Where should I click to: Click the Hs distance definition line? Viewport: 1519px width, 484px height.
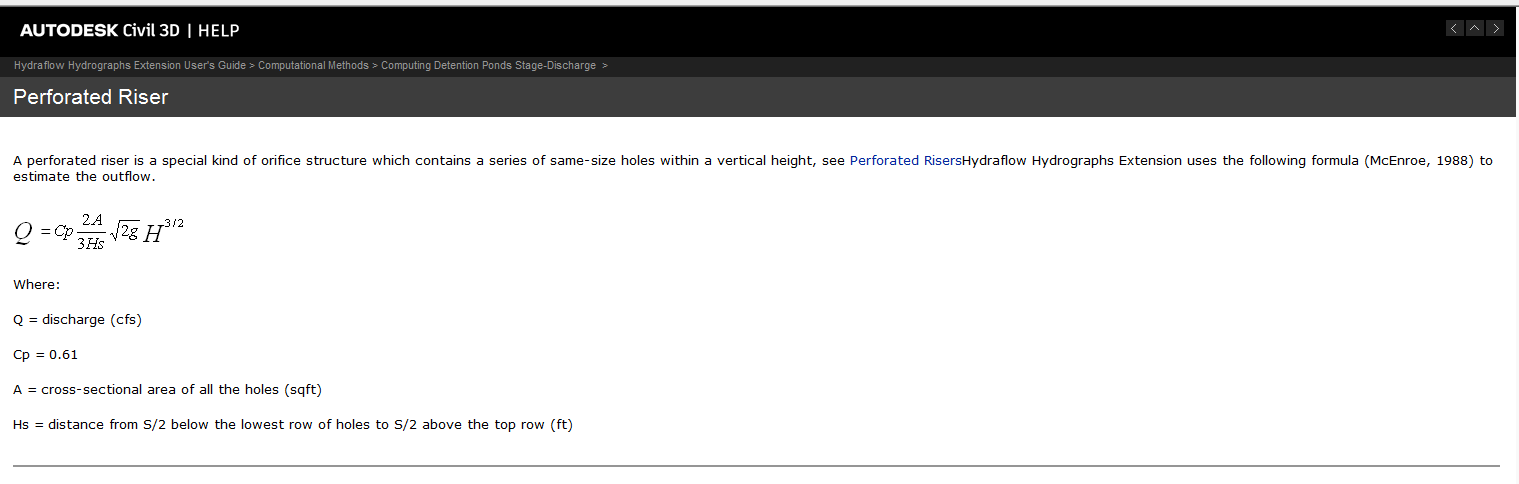tap(293, 425)
